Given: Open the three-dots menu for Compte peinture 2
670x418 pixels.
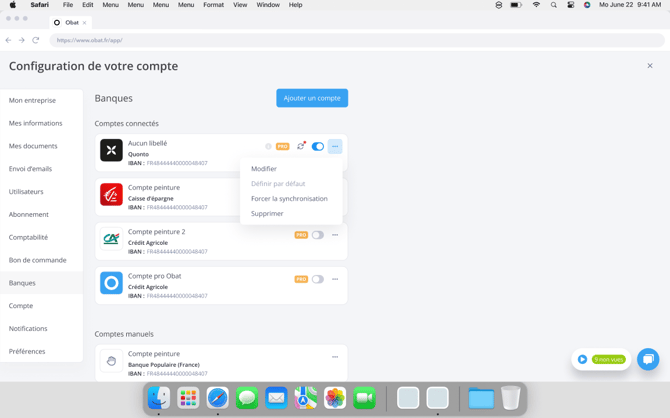Looking at the screenshot, I should coord(335,235).
